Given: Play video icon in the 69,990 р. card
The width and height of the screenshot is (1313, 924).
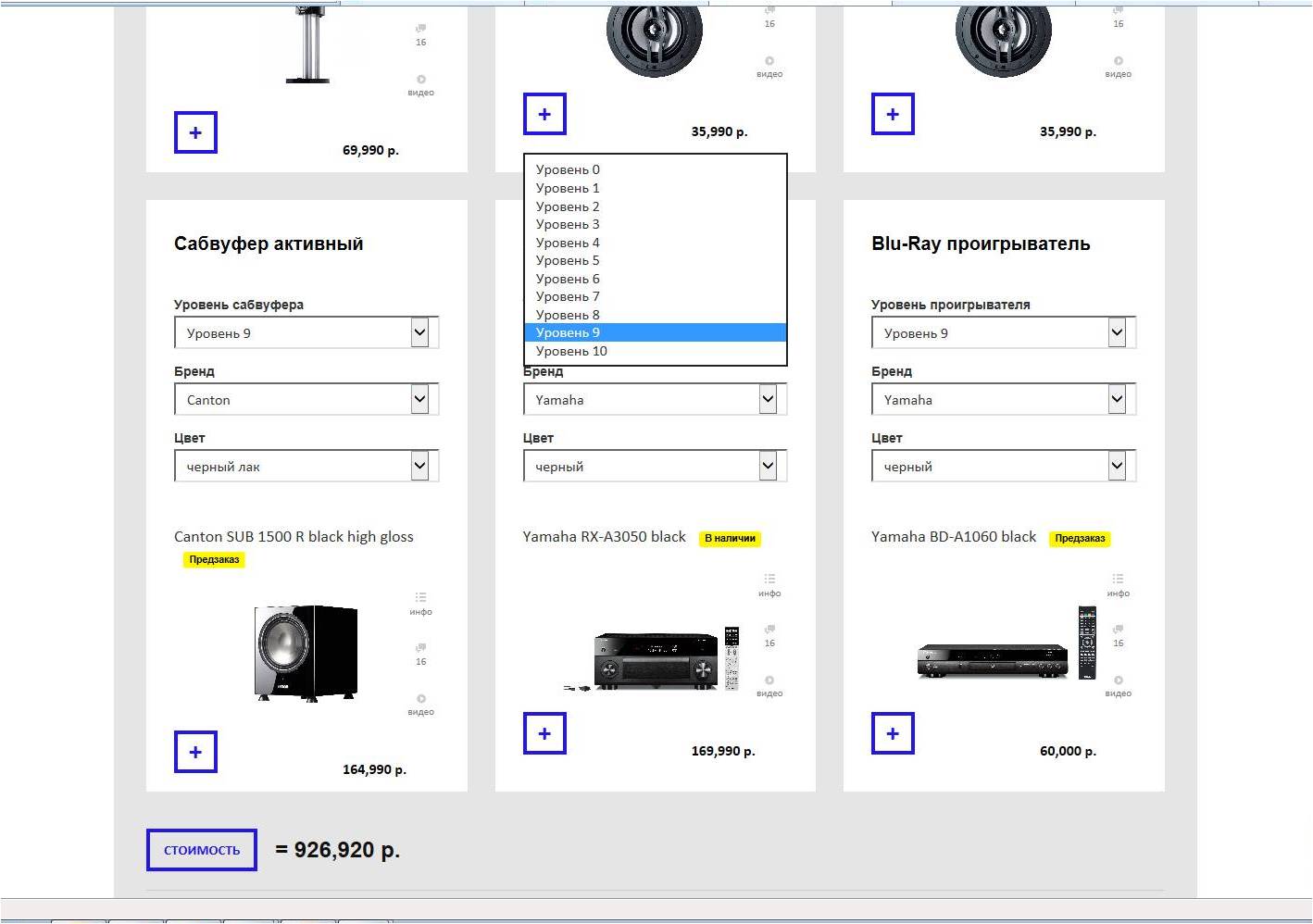Looking at the screenshot, I should [420, 85].
